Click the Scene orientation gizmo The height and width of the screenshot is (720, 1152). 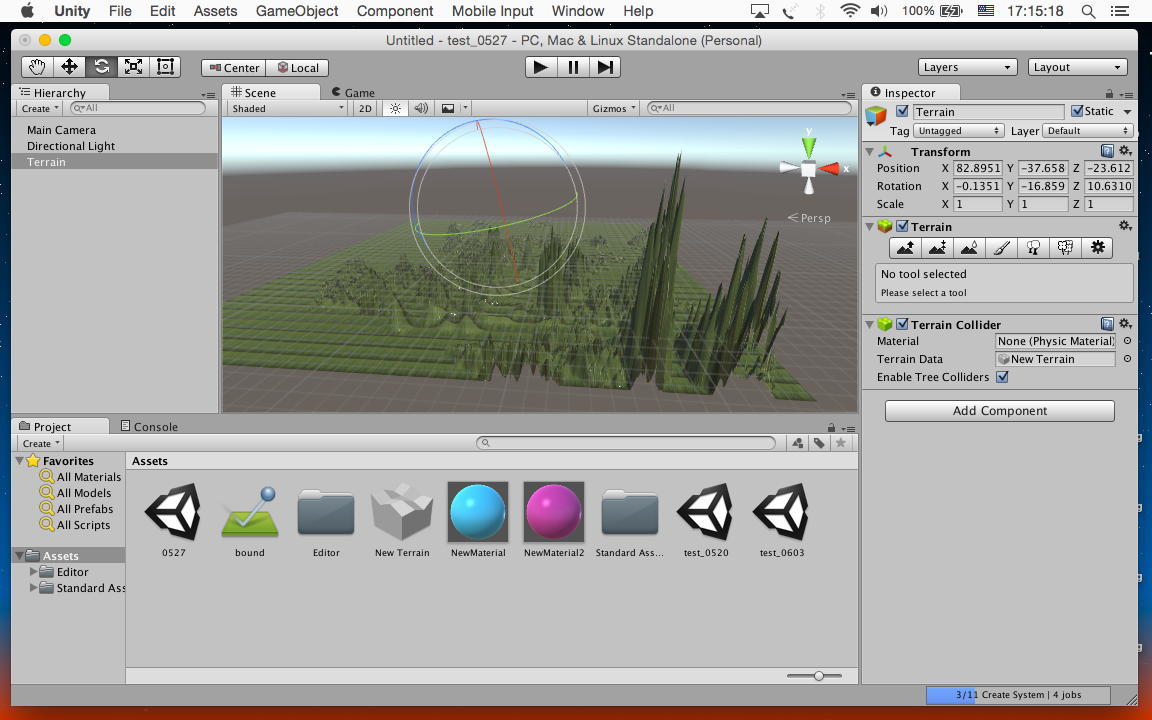coord(808,168)
